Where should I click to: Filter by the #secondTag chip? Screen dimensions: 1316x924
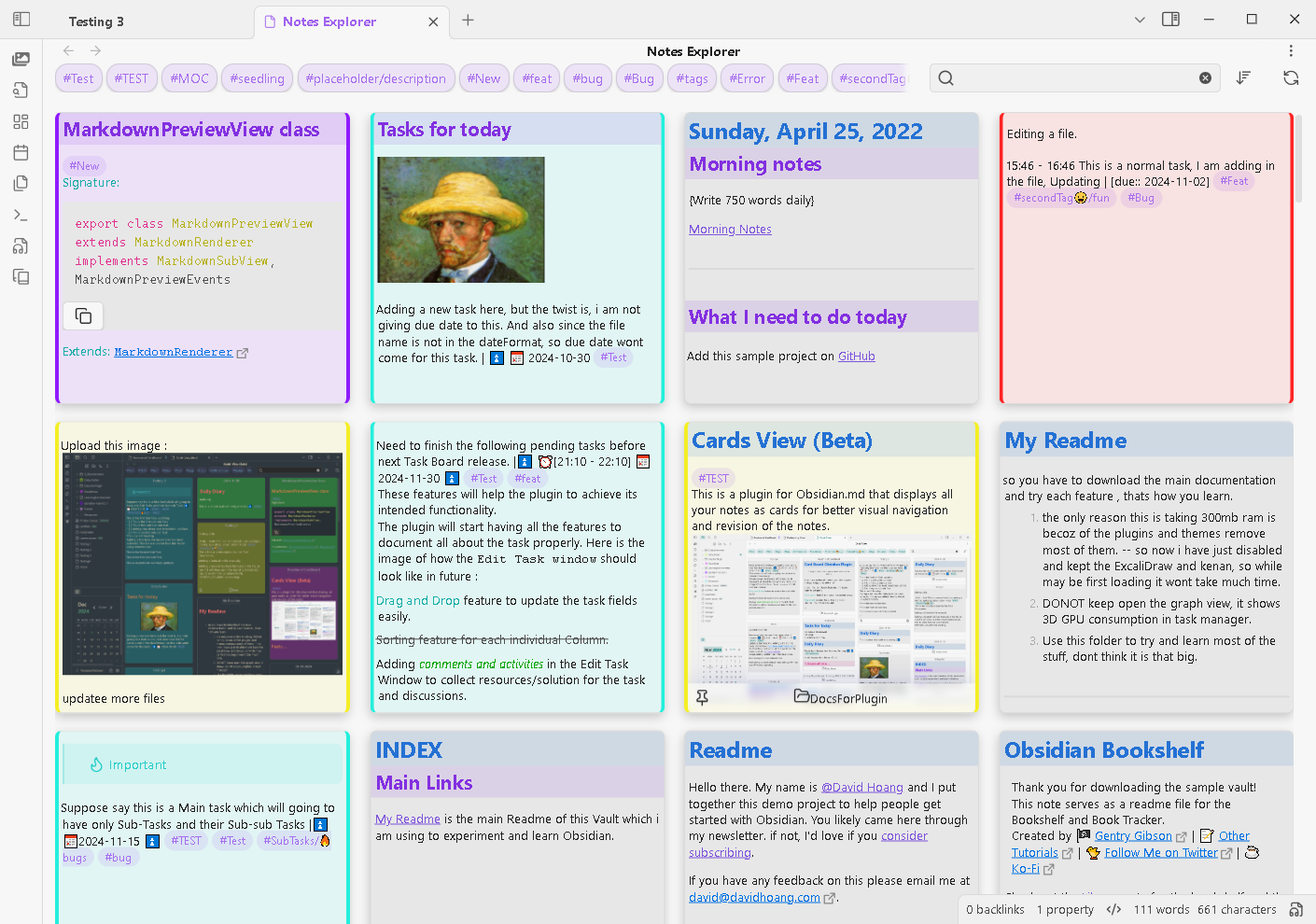click(870, 78)
